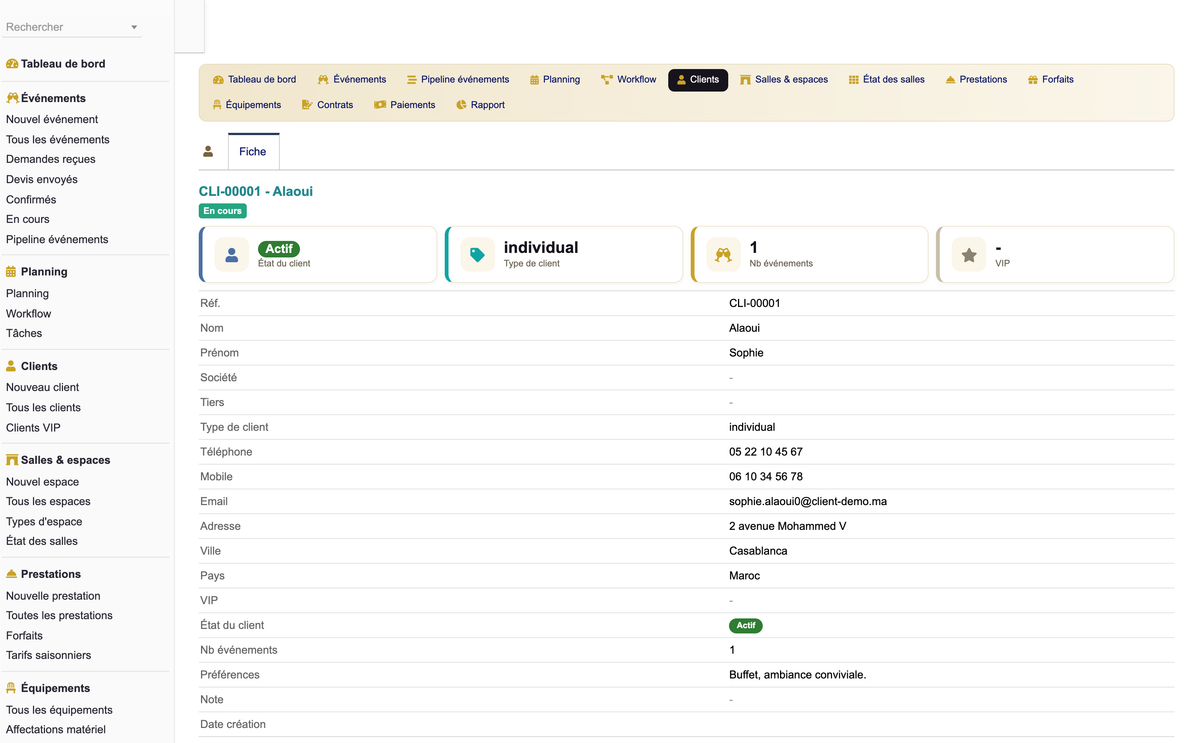The image size is (1200, 743).
Task: Open Contrats in the top toolbar
Action: point(327,105)
